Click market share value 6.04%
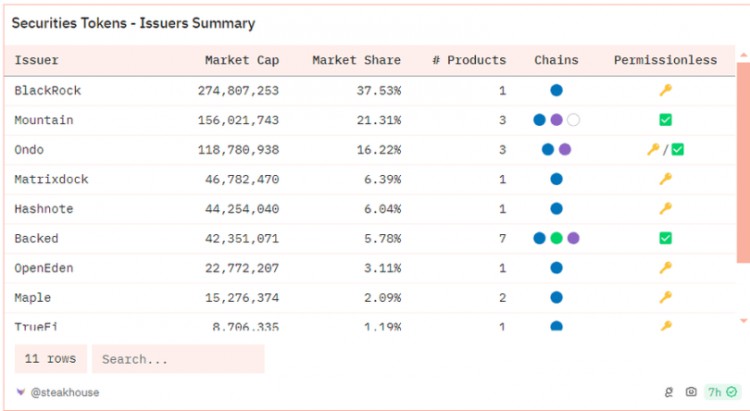 [x=383, y=209]
